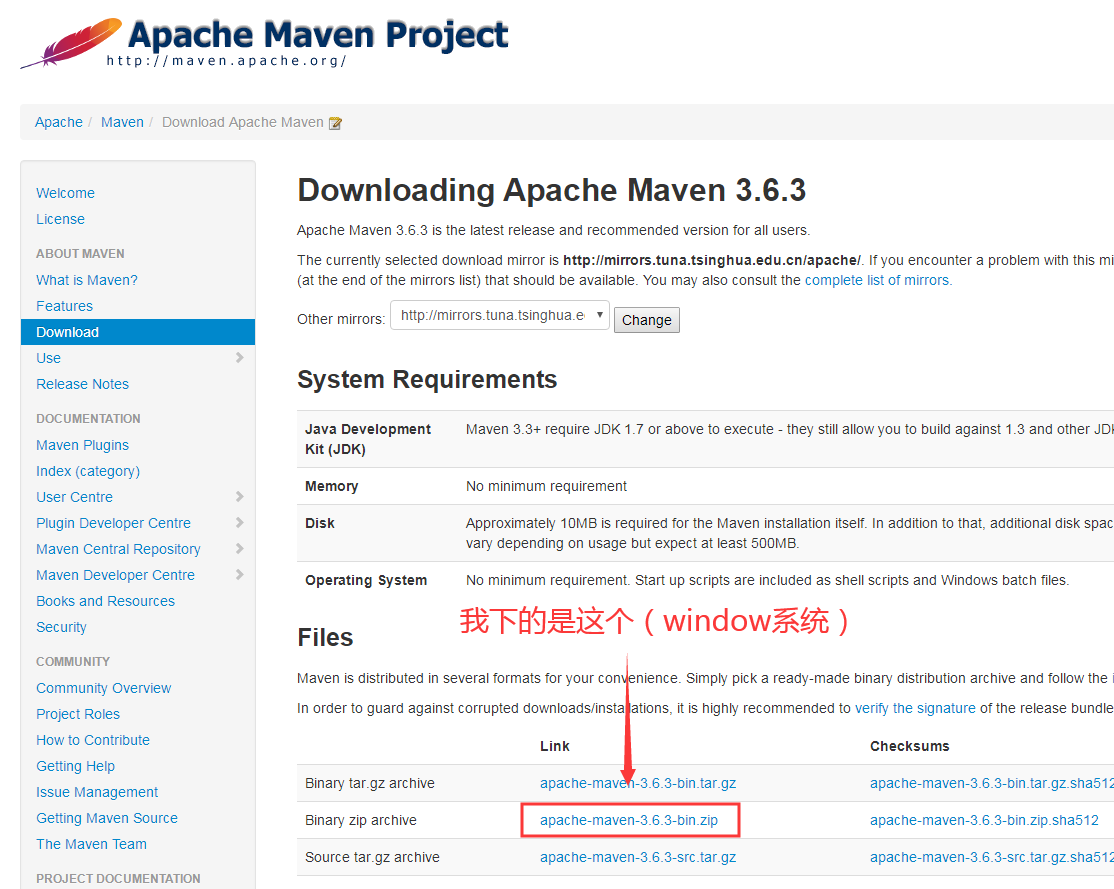This screenshot has width=1114, height=889.
Task: Click the Binary zip archive row label
Action: pyautogui.click(x=361, y=821)
